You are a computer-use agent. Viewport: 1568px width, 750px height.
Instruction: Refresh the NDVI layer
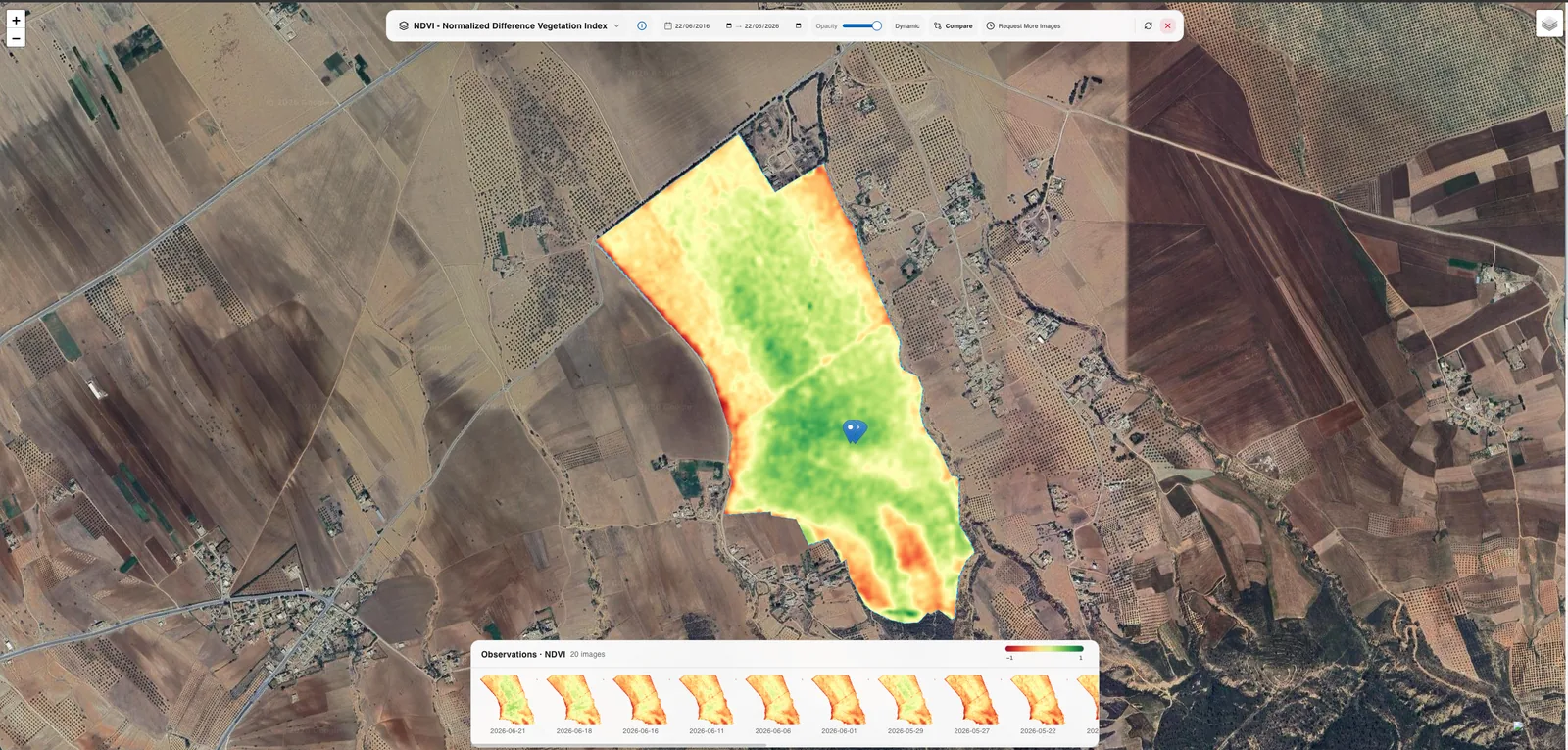(1149, 26)
